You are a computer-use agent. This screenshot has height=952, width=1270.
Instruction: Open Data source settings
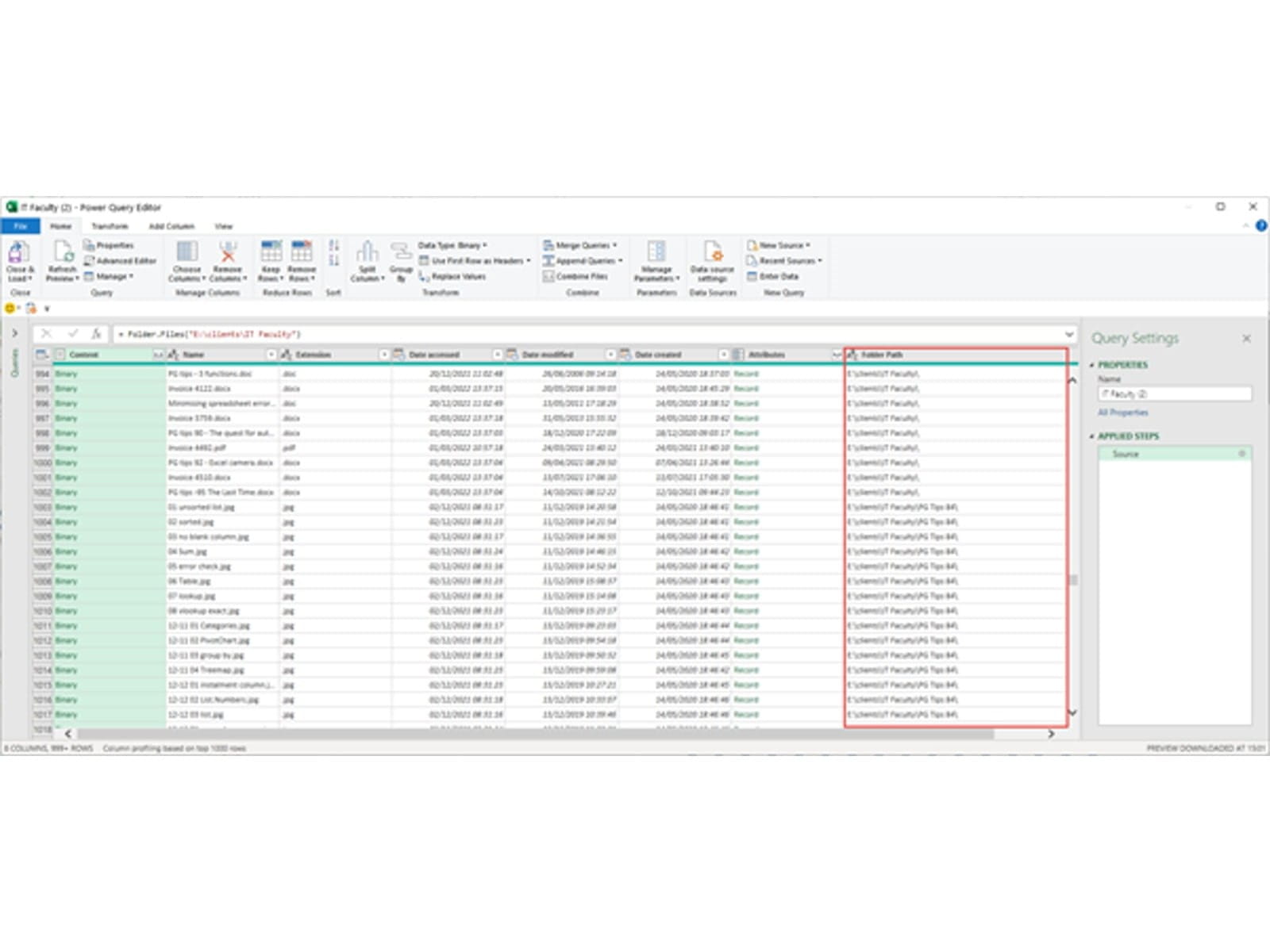712,254
